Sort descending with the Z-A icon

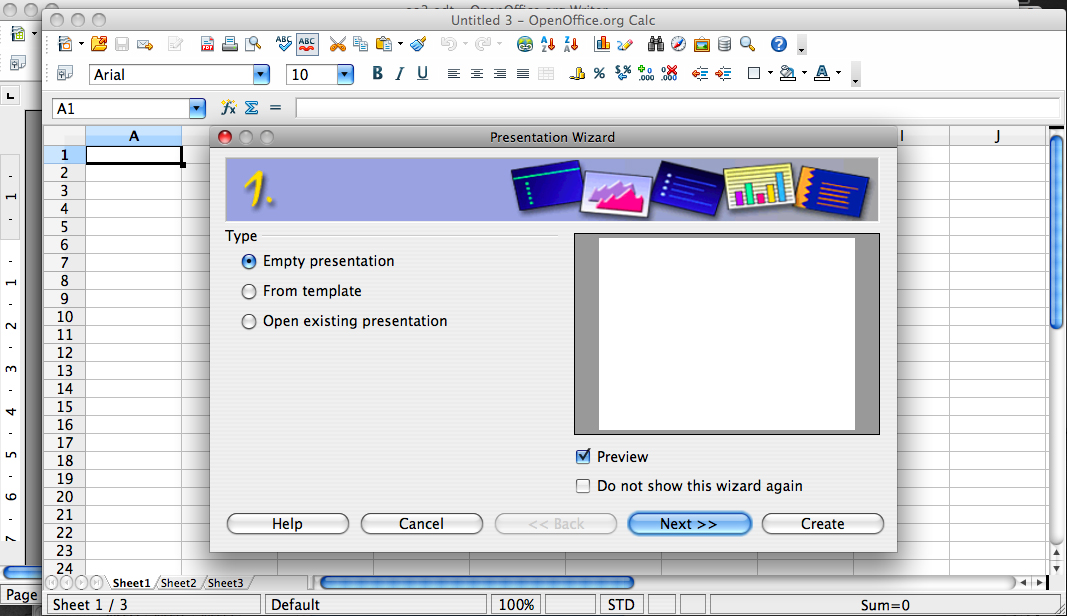click(571, 44)
